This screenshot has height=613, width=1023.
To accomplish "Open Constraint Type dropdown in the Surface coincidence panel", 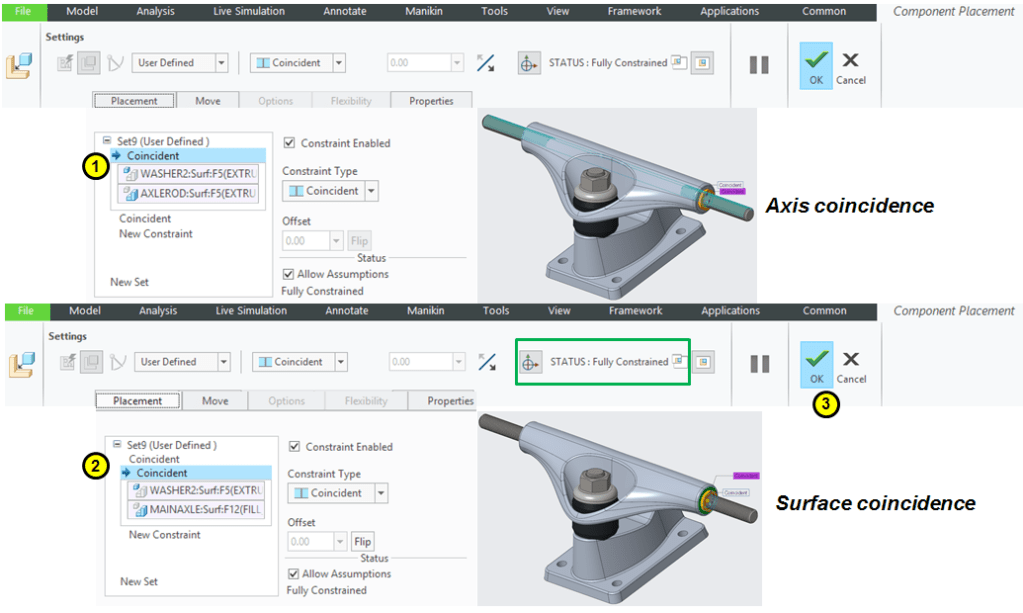I will tap(379, 493).
